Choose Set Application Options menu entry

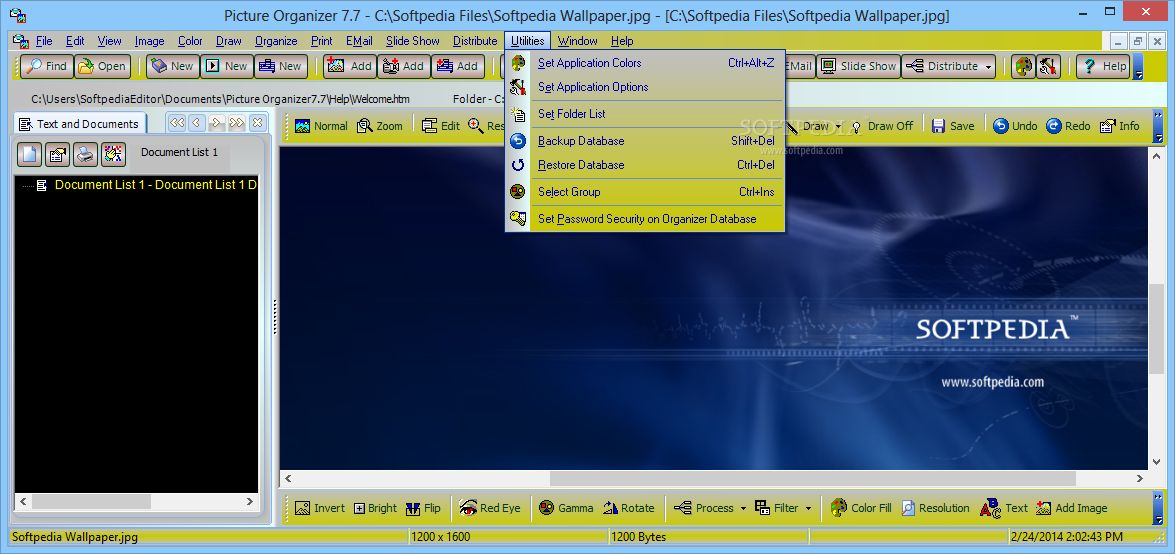645,87
